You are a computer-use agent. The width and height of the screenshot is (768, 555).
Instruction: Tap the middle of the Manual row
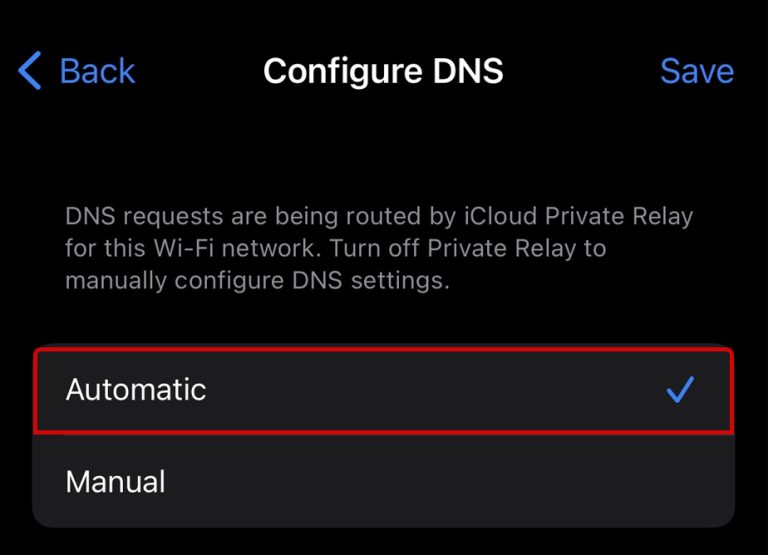[384, 482]
